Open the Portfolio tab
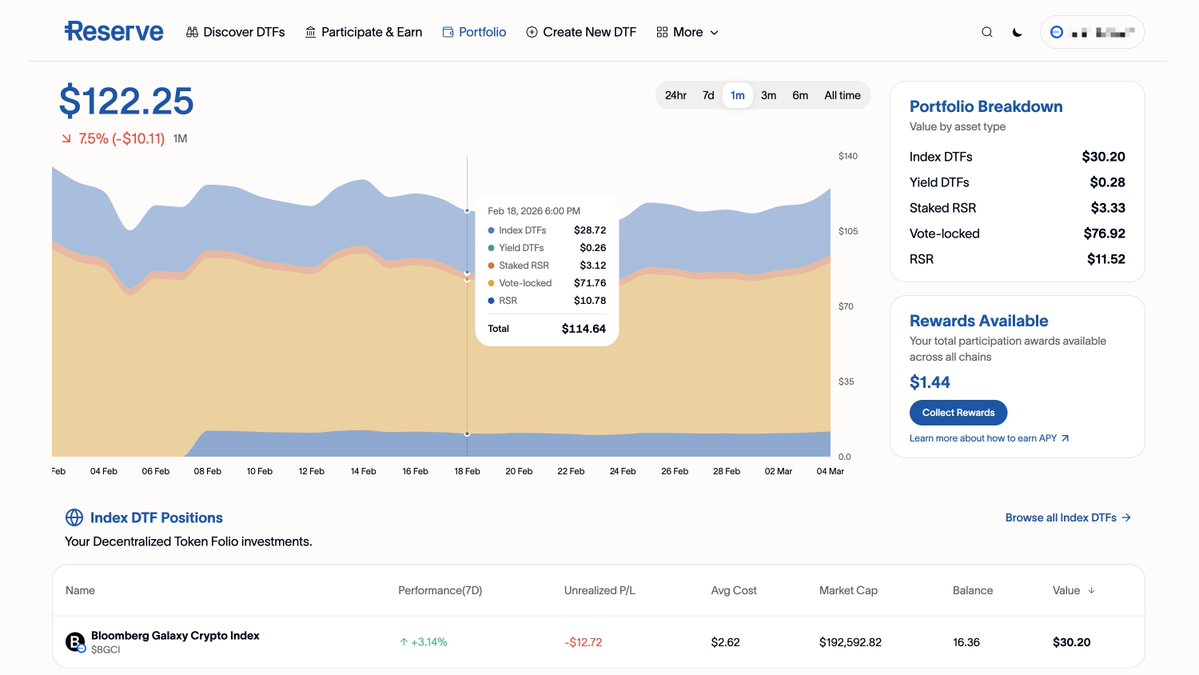 click(x=474, y=32)
